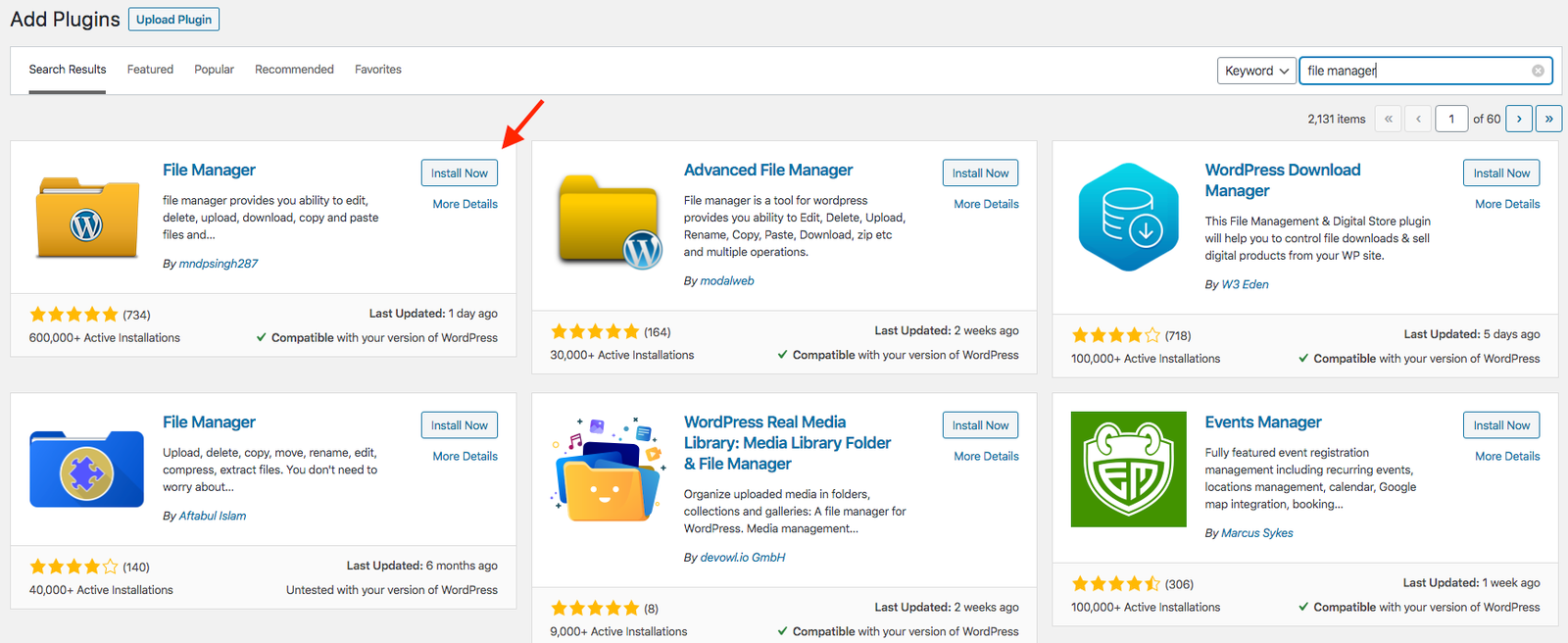
Task: Click the Upload Plugin button
Action: pos(173,20)
